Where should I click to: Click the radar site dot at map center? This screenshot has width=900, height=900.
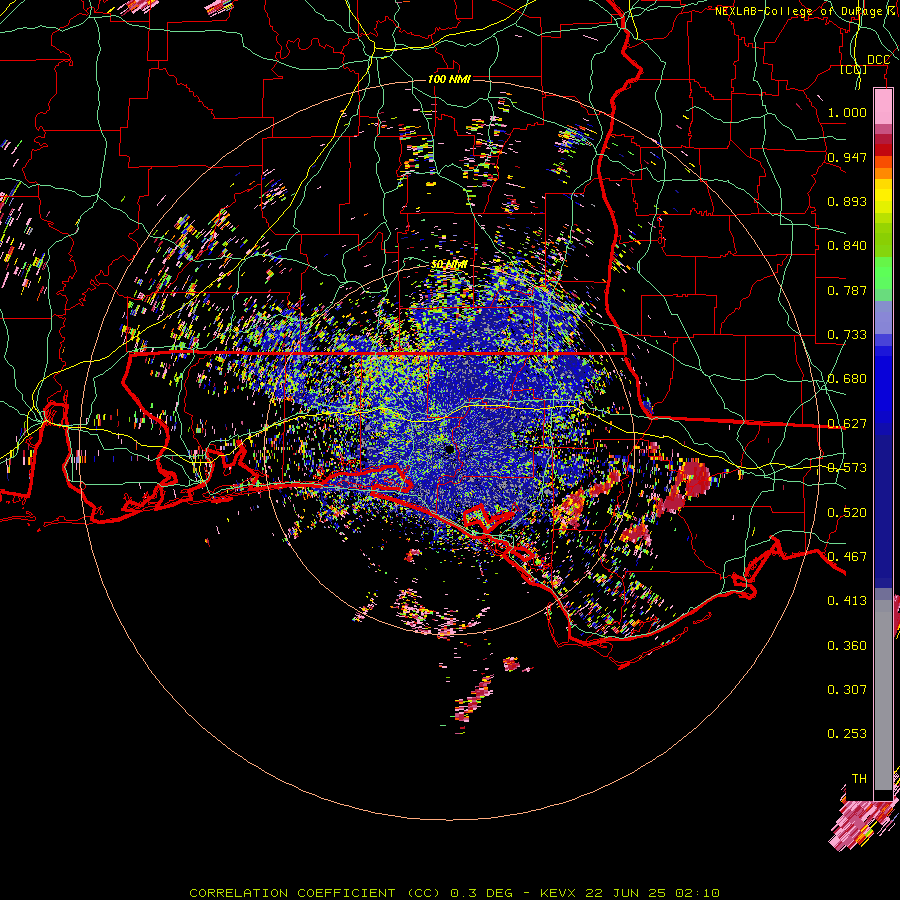[x=449, y=450]
